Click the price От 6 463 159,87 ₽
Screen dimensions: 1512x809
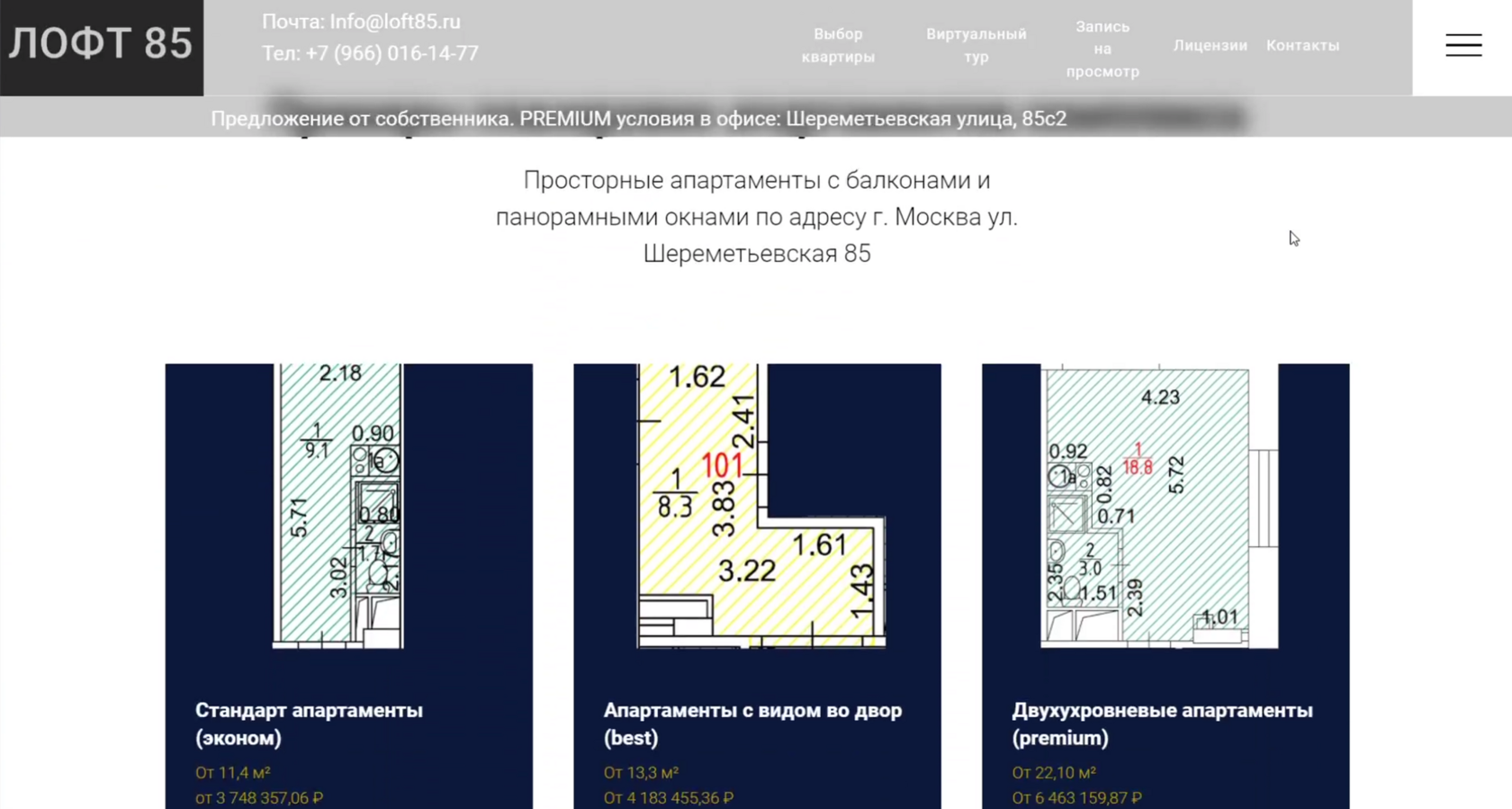pyautogui.click(x=1076, y=797)
